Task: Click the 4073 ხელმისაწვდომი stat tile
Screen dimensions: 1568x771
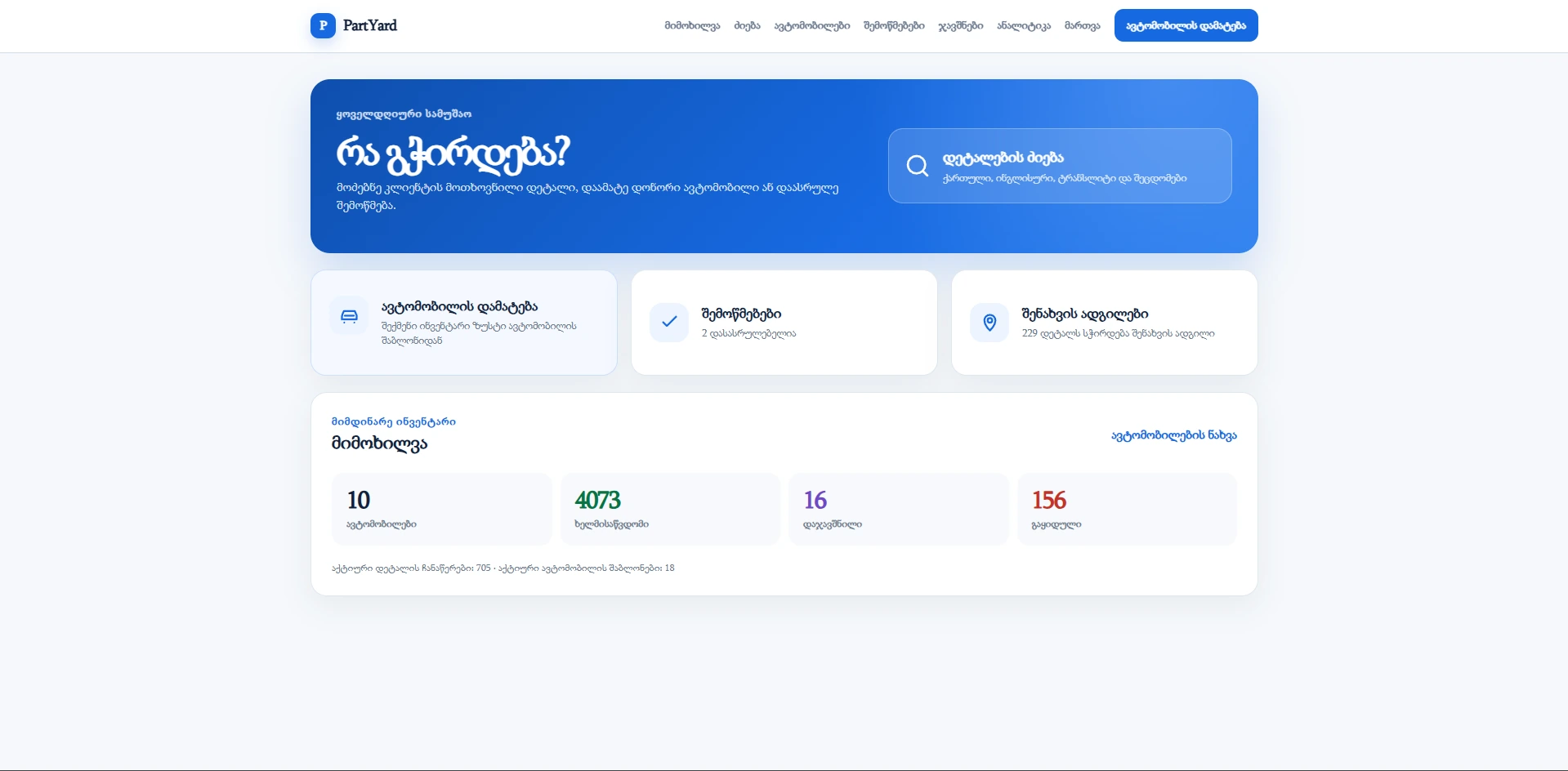Action: [x=670, y=509]
